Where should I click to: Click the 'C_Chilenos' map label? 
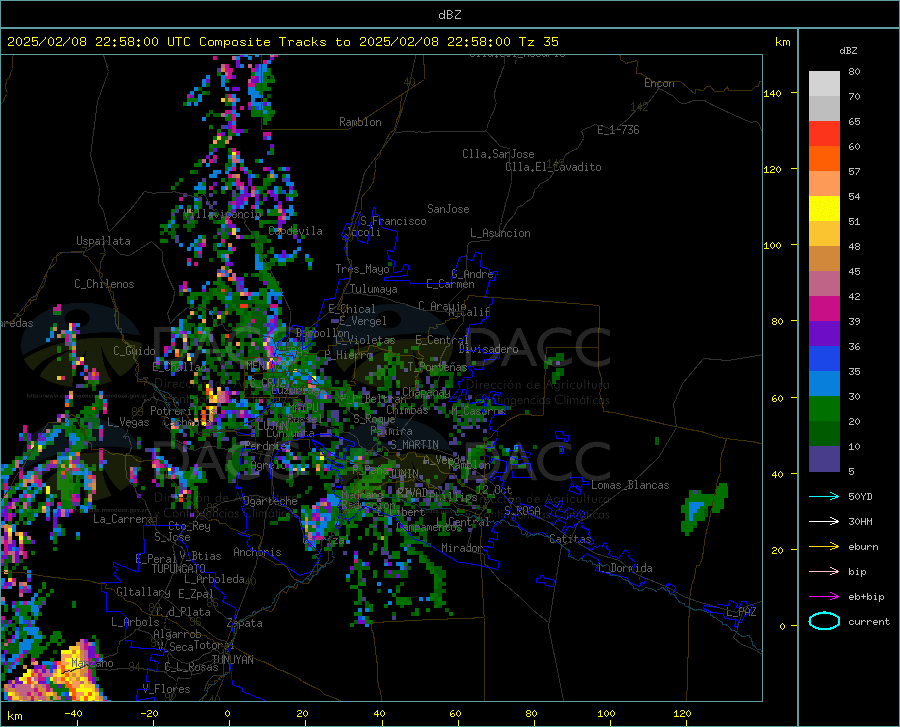104,284
